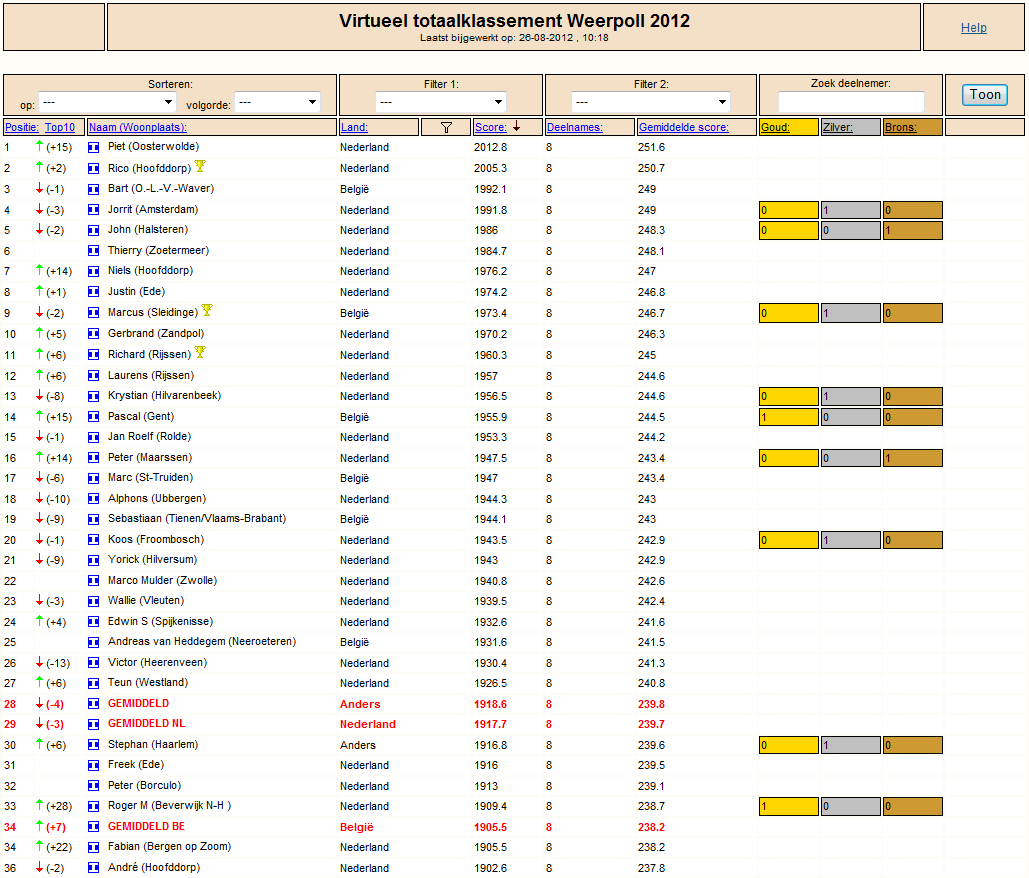
Task: Click the blue icon beside Stephan (Haarlem)
Action: [93, 745]
